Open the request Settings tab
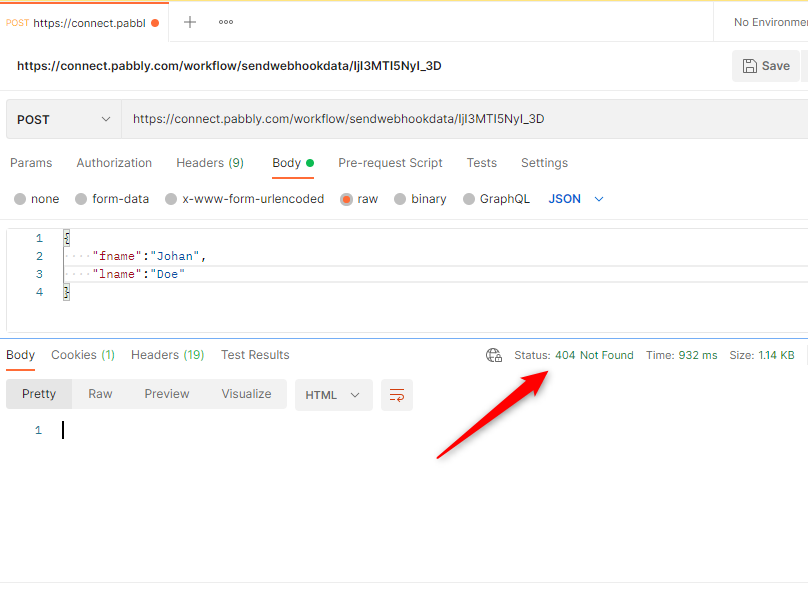The image size is (808, 599). (544, 163)
